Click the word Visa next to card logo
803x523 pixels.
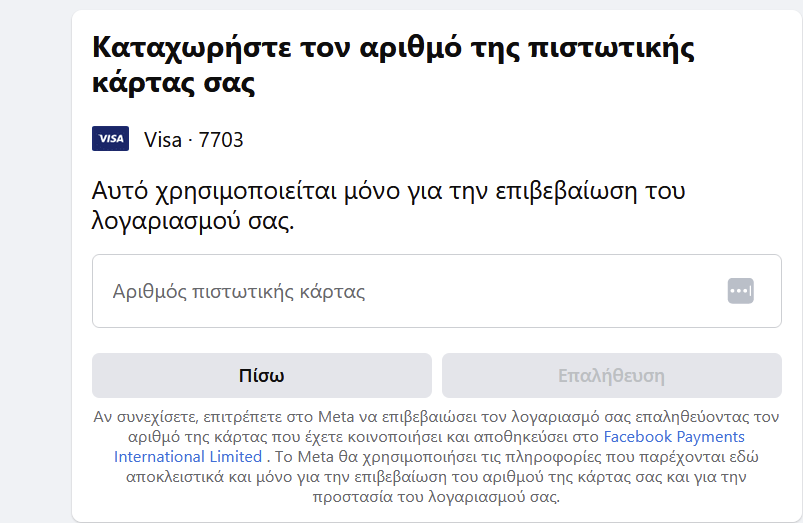tap(163, 139)
